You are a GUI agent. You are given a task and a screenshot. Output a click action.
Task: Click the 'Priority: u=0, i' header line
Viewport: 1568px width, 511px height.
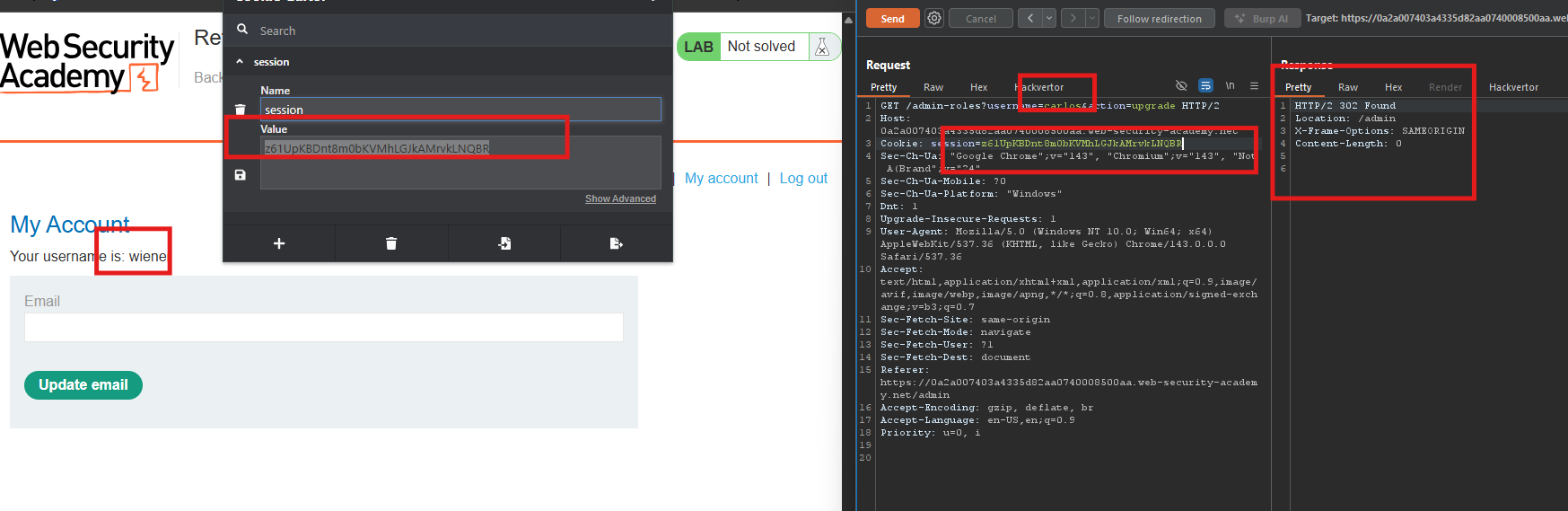coord(930,433)
